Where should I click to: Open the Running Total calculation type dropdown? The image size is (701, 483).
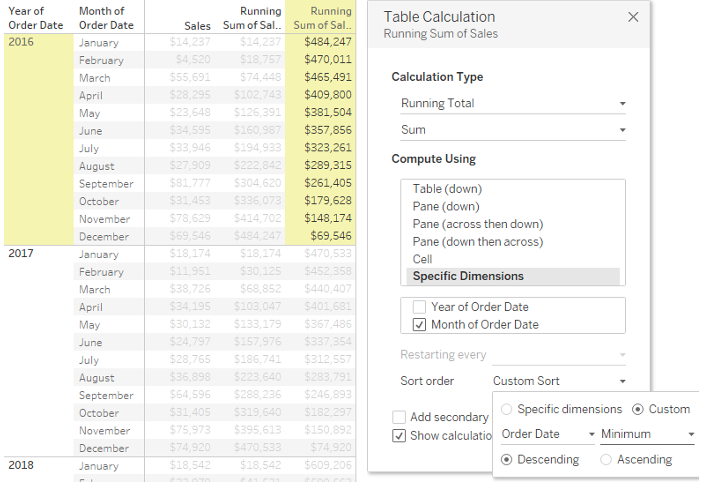click(x=513, y=103)
